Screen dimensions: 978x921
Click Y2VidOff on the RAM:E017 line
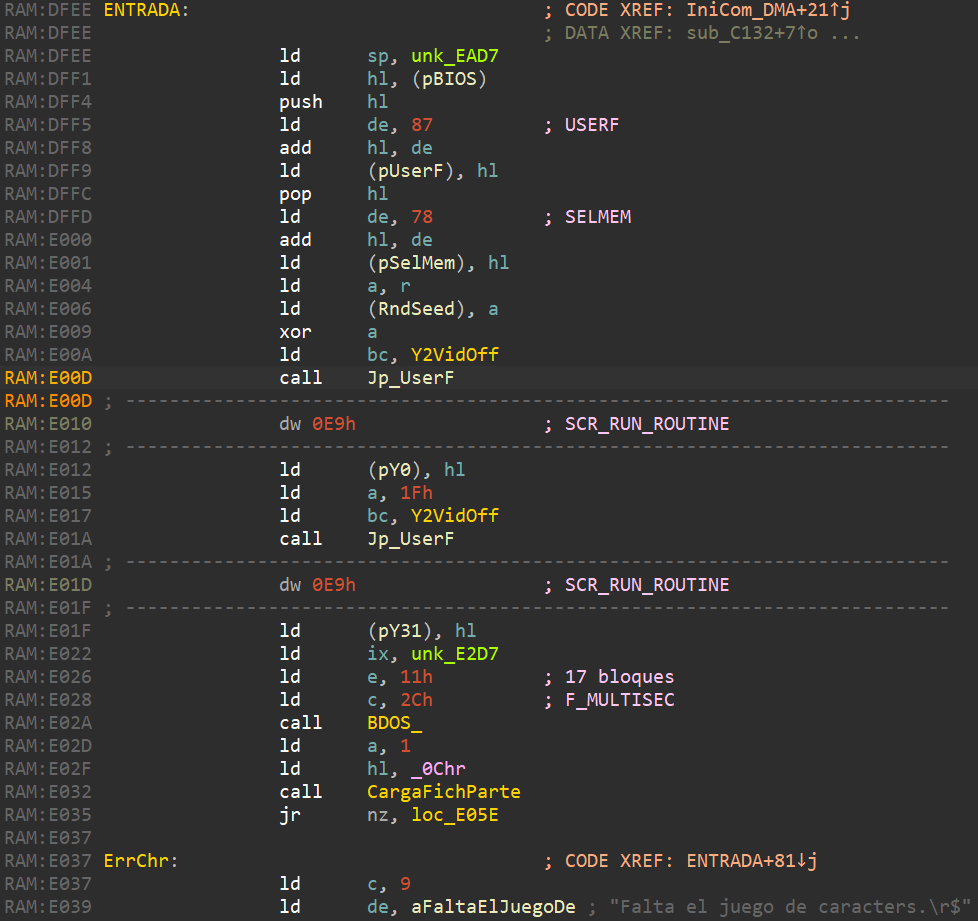[x=455, y=516]
